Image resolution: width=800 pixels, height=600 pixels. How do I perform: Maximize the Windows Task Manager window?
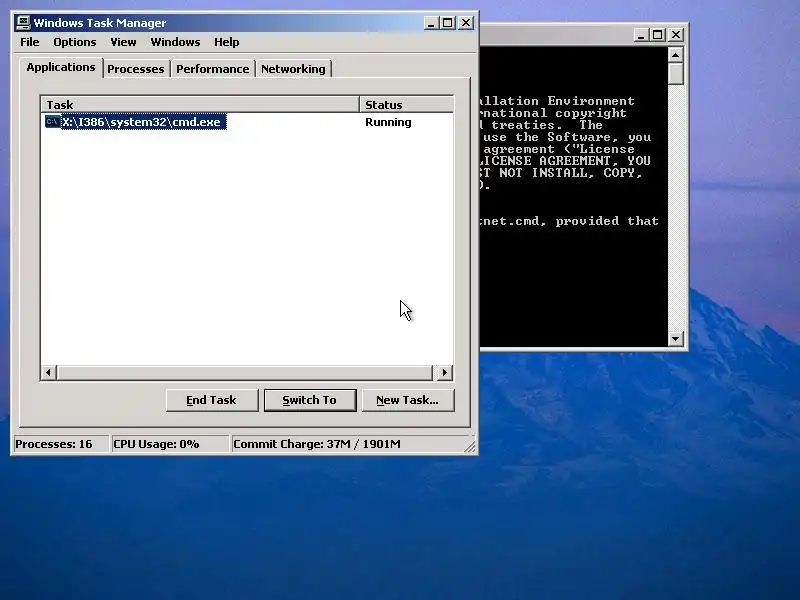(447, 23)
